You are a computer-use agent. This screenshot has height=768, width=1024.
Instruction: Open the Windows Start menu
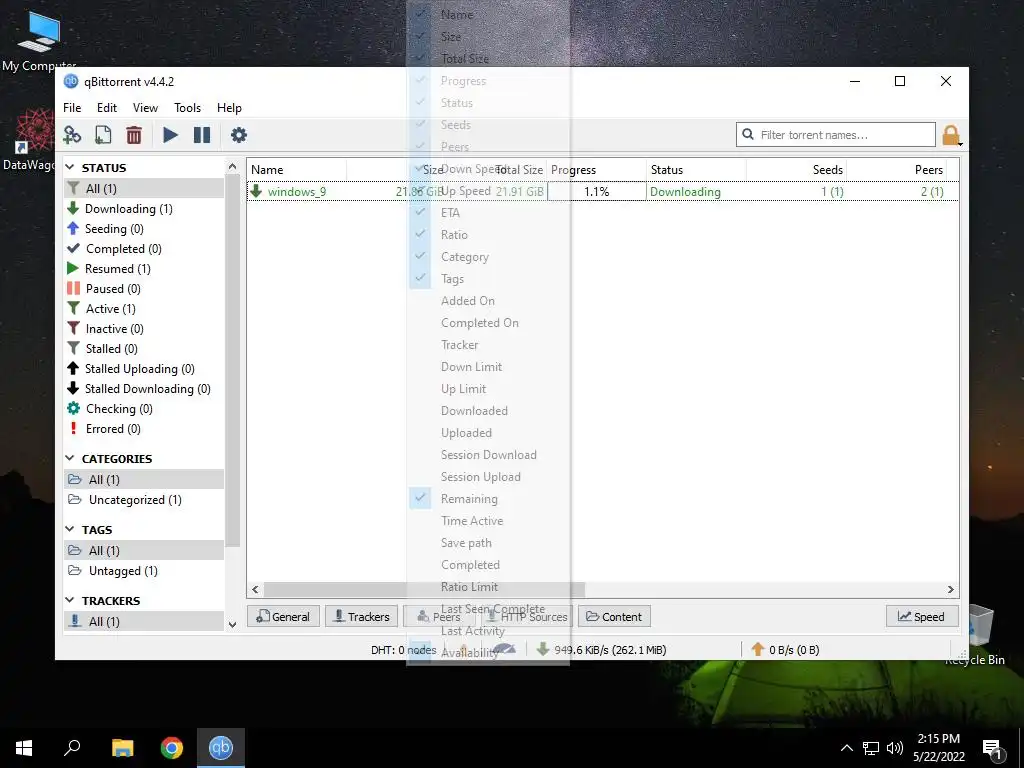coord(24,748)
